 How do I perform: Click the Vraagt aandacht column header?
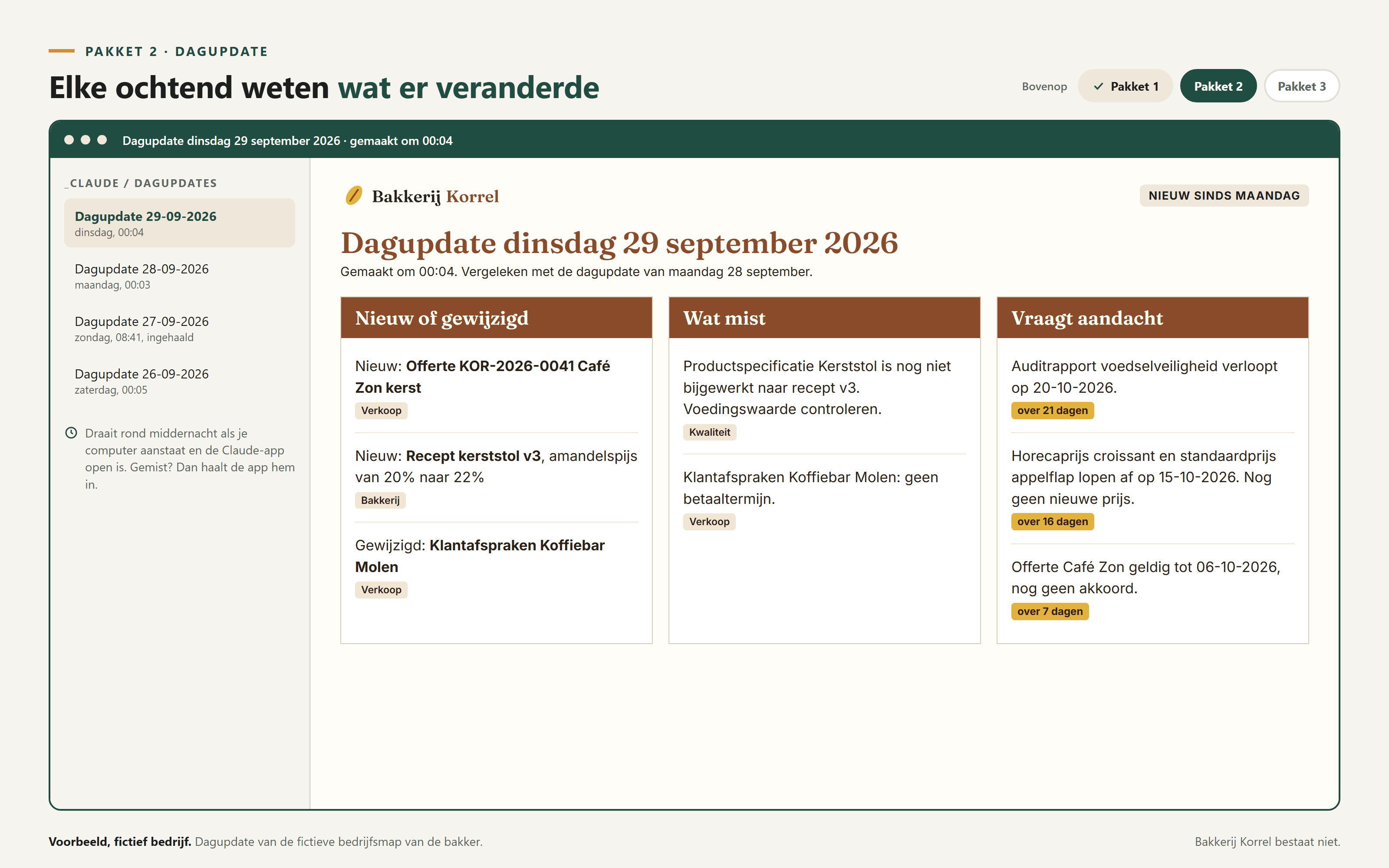tap(1152, 317)
